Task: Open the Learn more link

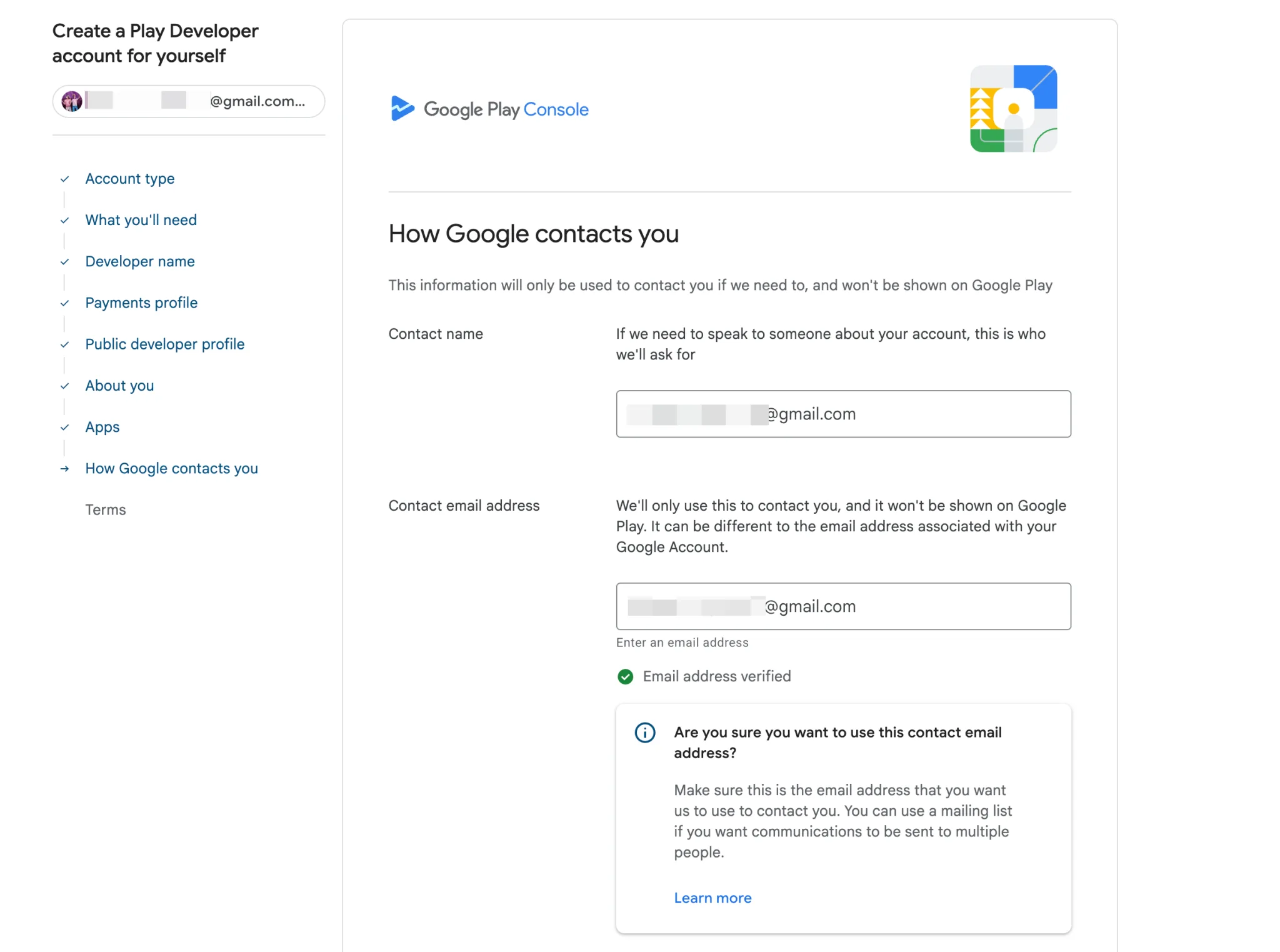Action: pyautogui.click(x=712, y=898)
